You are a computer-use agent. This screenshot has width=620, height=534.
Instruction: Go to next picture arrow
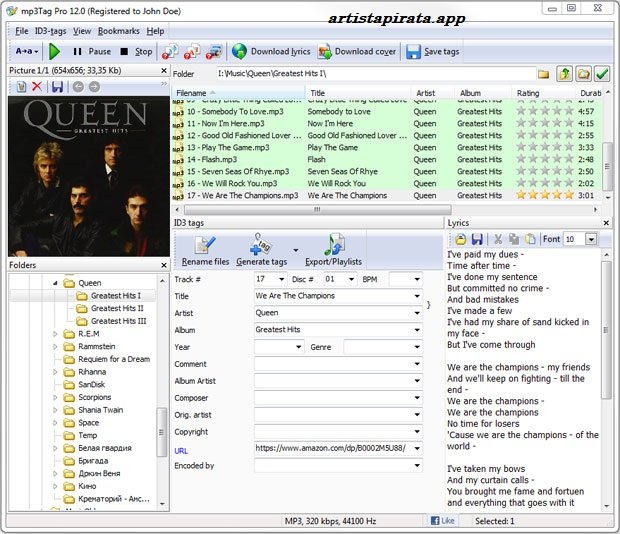(94, 87)
